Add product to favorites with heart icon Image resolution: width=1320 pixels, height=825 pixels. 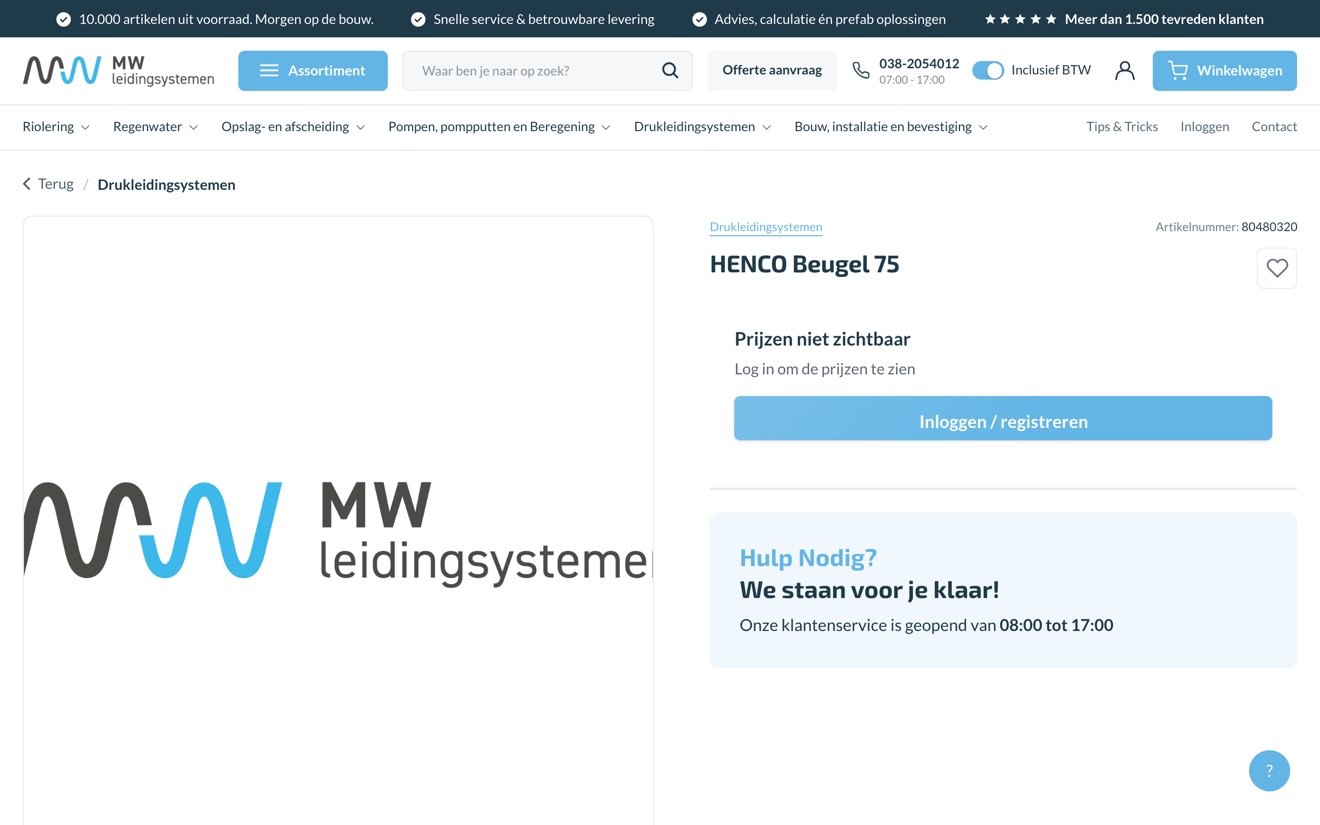[1277, 268]
